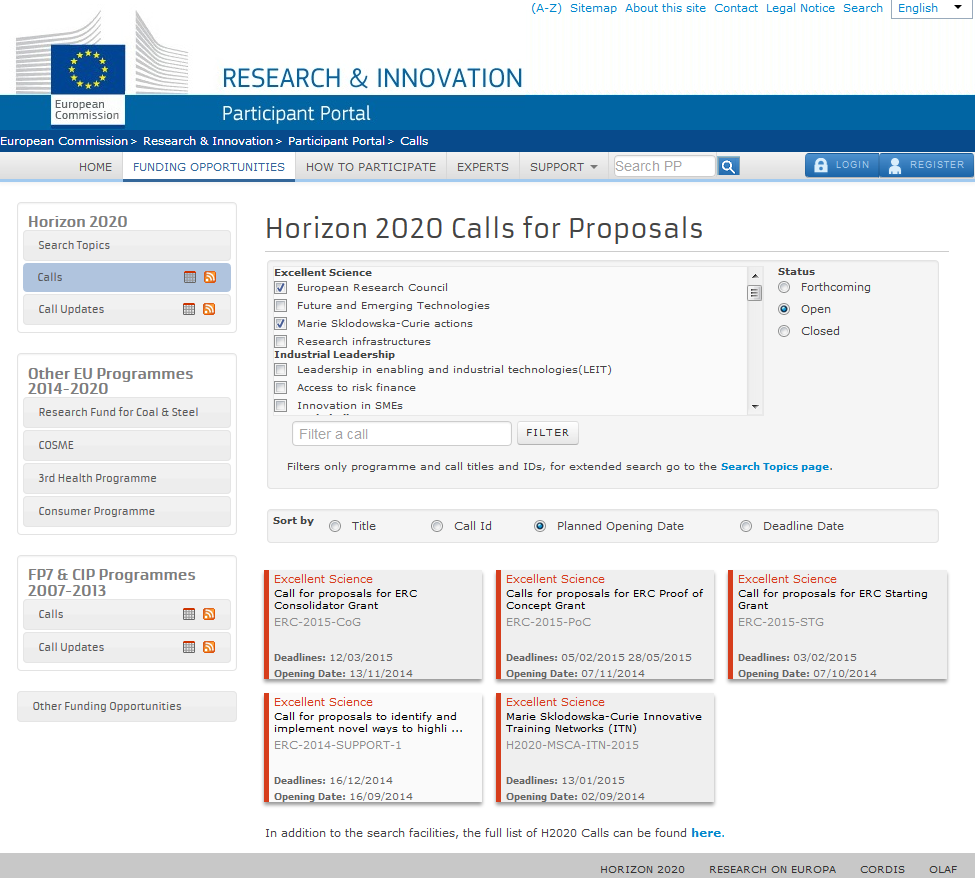Image resolution: width=975 pixels, height=878 pixels.
Task: Open the Contact link
Action: [736, 8]
